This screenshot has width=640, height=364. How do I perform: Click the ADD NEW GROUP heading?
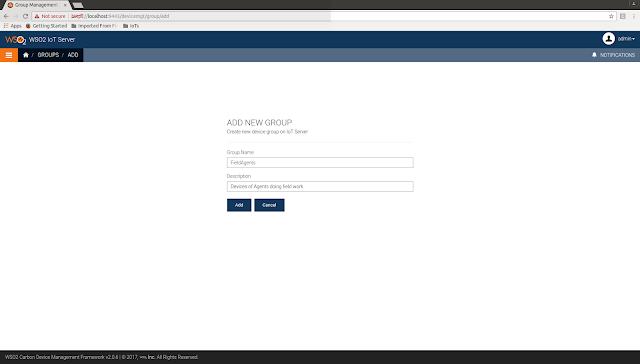pyautogui.click(x=259, y=122)
